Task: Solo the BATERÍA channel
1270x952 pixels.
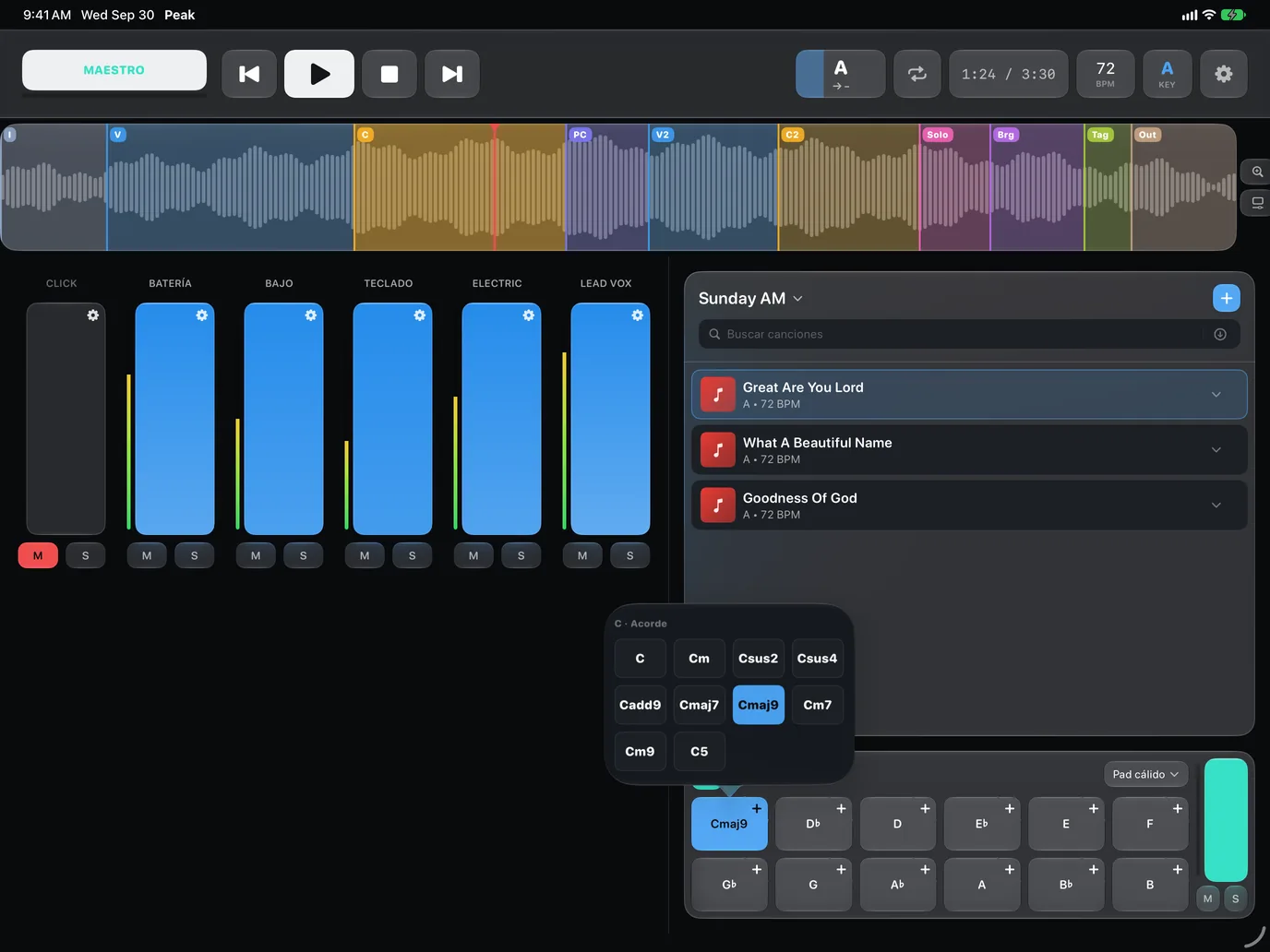Action: coord(195,555)
